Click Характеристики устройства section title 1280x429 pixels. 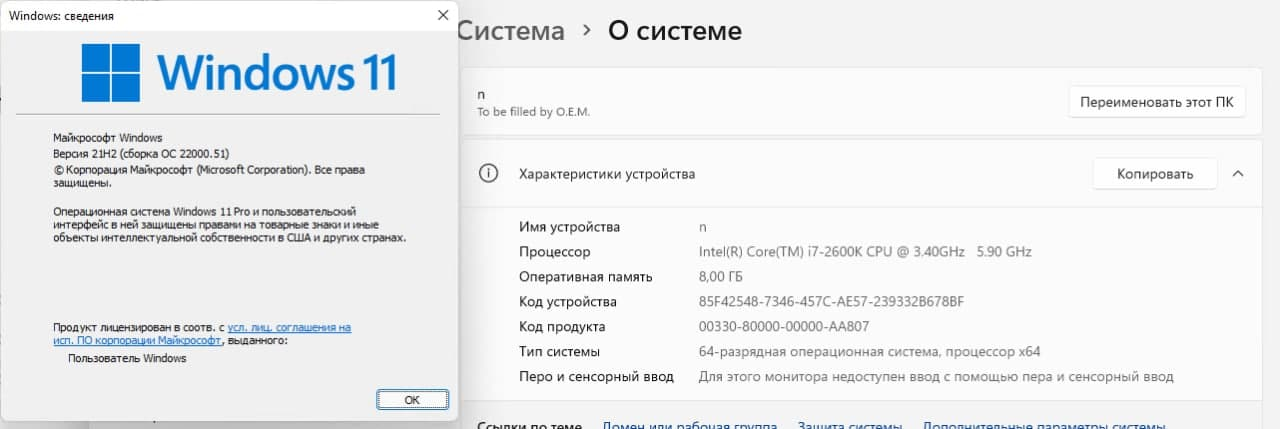tap(606, 174)
